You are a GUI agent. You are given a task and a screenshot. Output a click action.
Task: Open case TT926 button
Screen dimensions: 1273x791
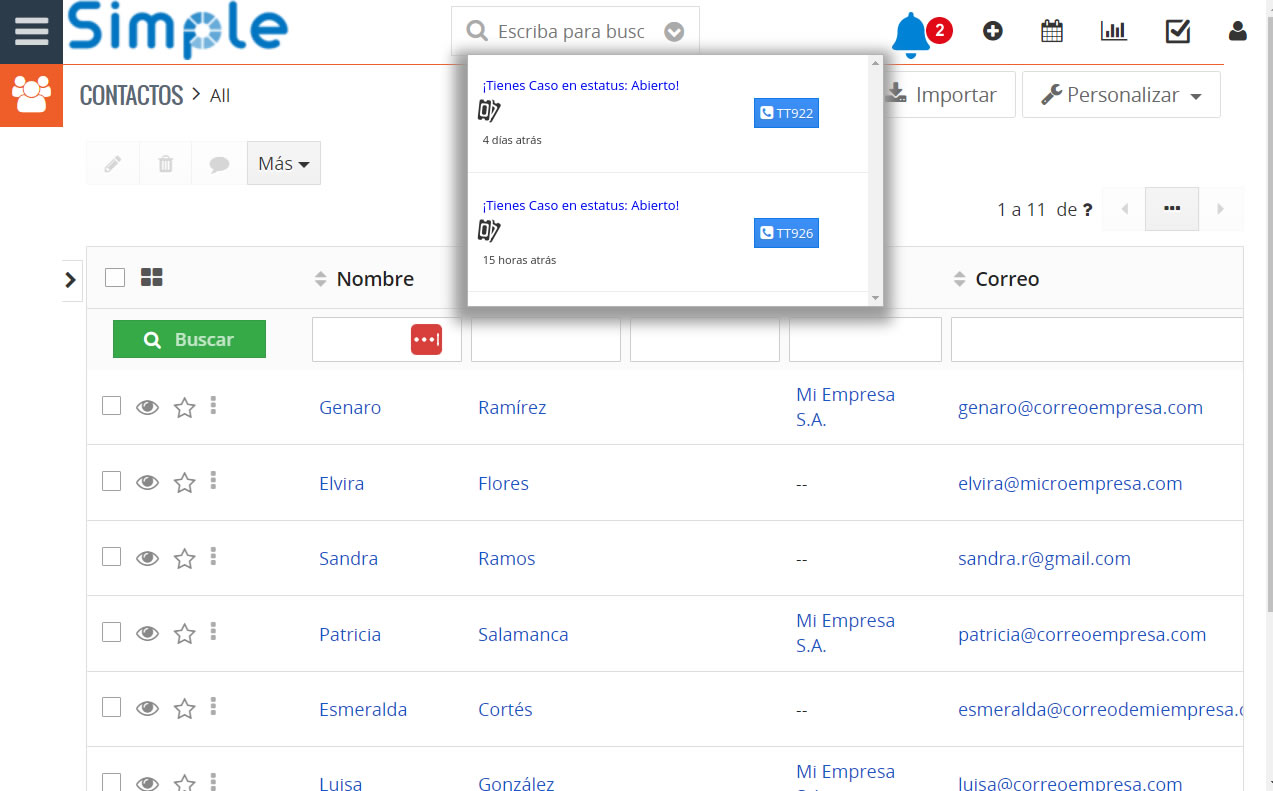point(786,233)
